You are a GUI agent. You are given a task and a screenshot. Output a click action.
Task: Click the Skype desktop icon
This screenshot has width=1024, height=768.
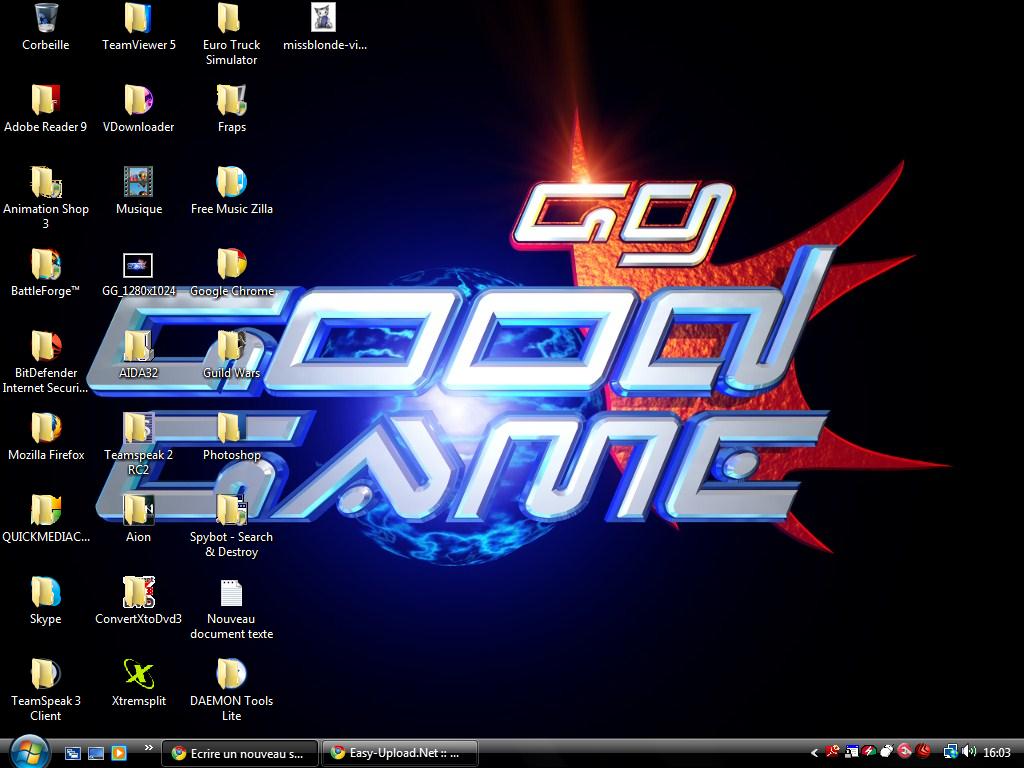click(45, 593)
